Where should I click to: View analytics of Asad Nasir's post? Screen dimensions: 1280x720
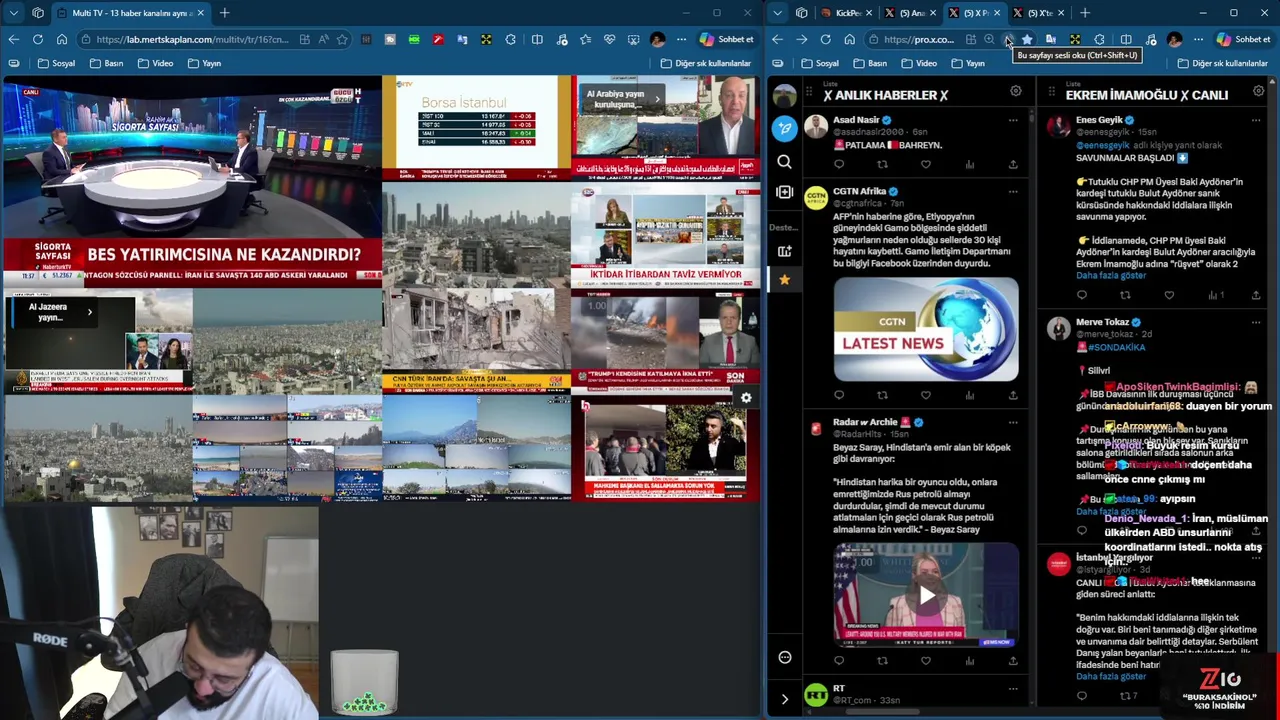click(x=969, y=165)
